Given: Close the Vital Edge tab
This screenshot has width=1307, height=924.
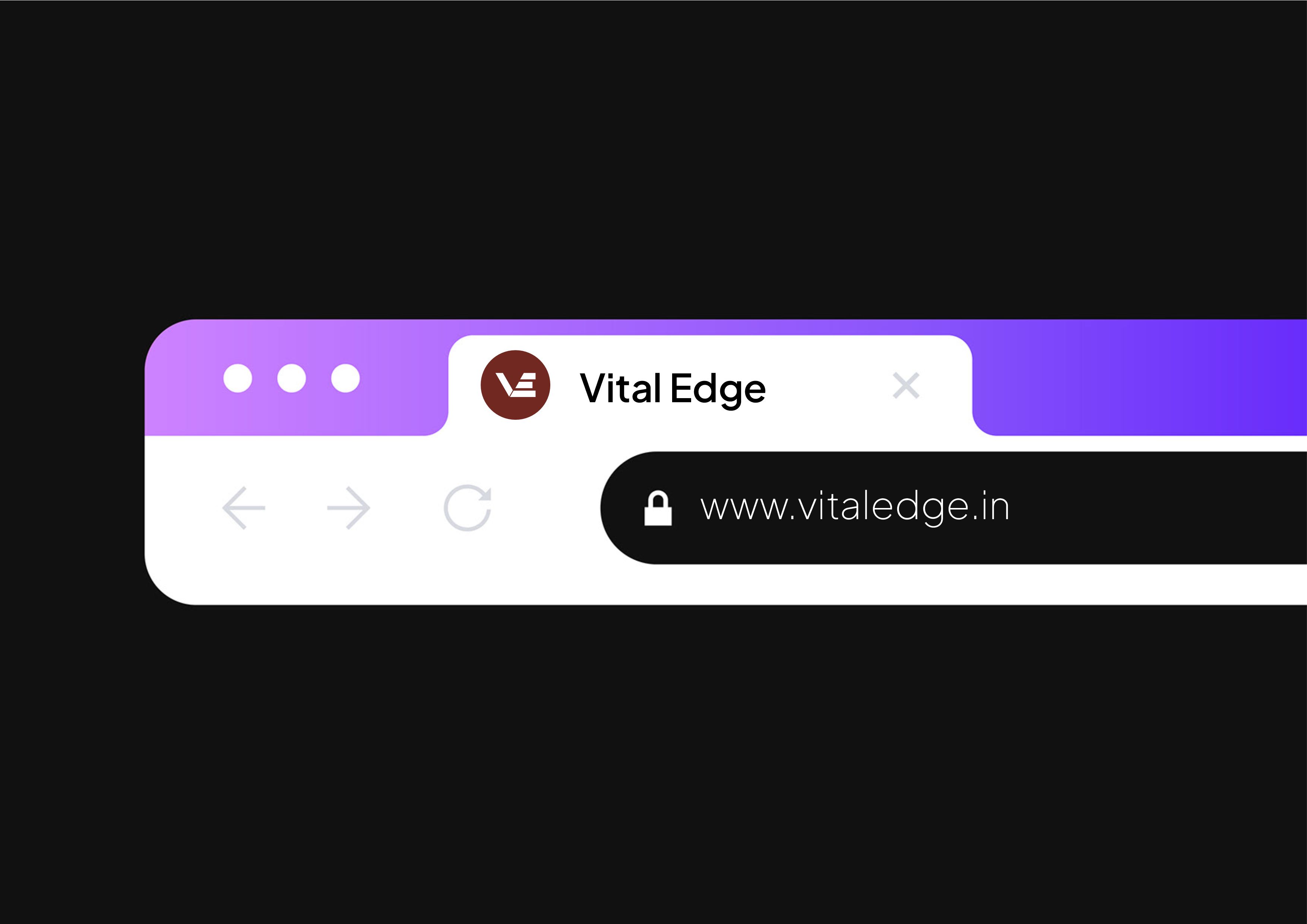Looking at the screenshot, I should click(x=906, y=386).
